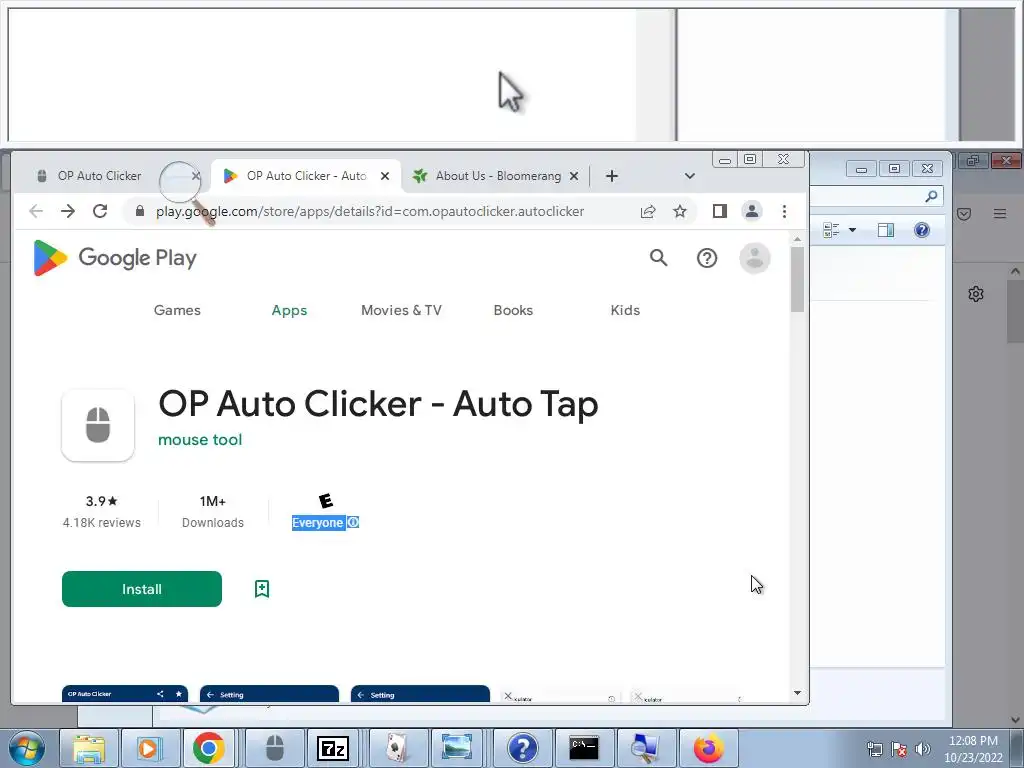
Task: Open Google Play account avatar
Action: click(755, 258)
